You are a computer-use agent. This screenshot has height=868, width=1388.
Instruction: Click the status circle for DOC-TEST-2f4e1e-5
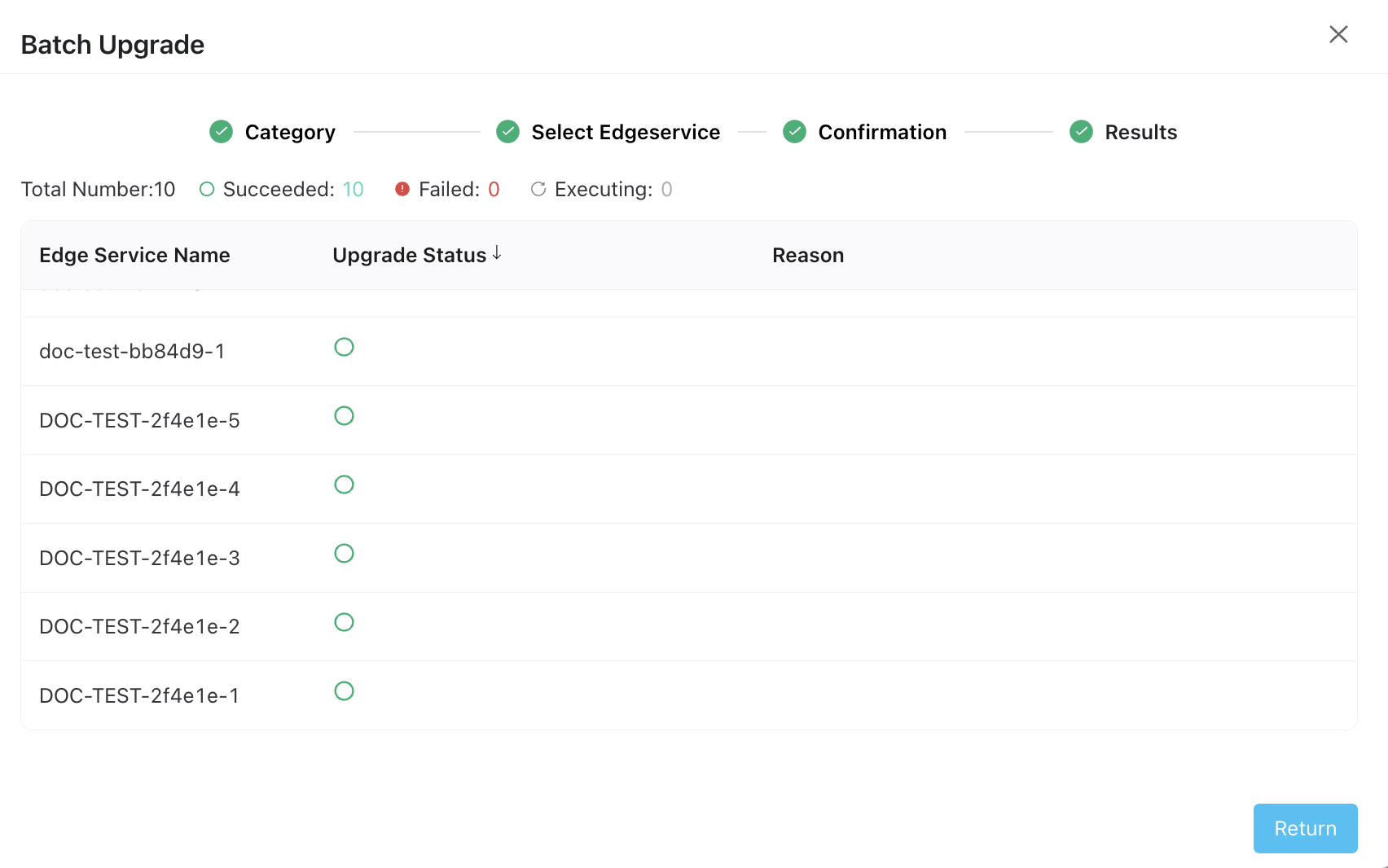point(344,416)
